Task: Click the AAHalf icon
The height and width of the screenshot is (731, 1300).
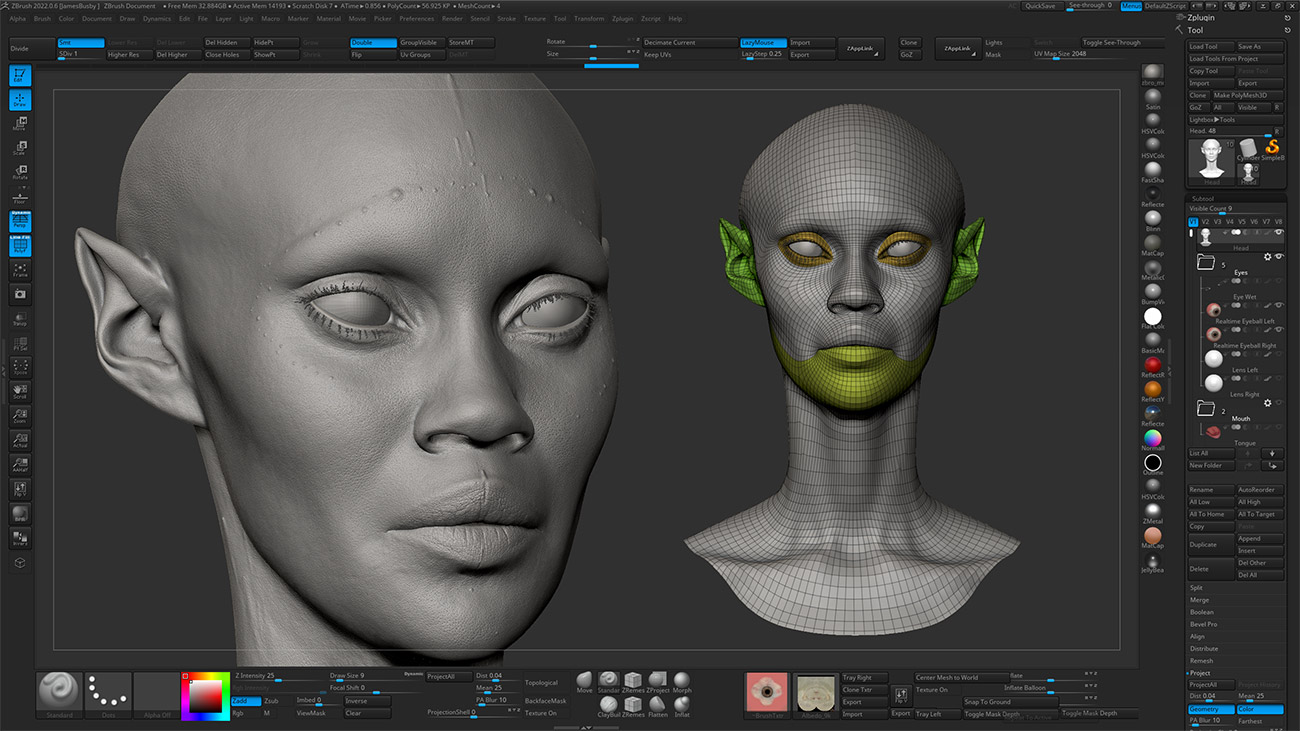Action: pos(20,465)
